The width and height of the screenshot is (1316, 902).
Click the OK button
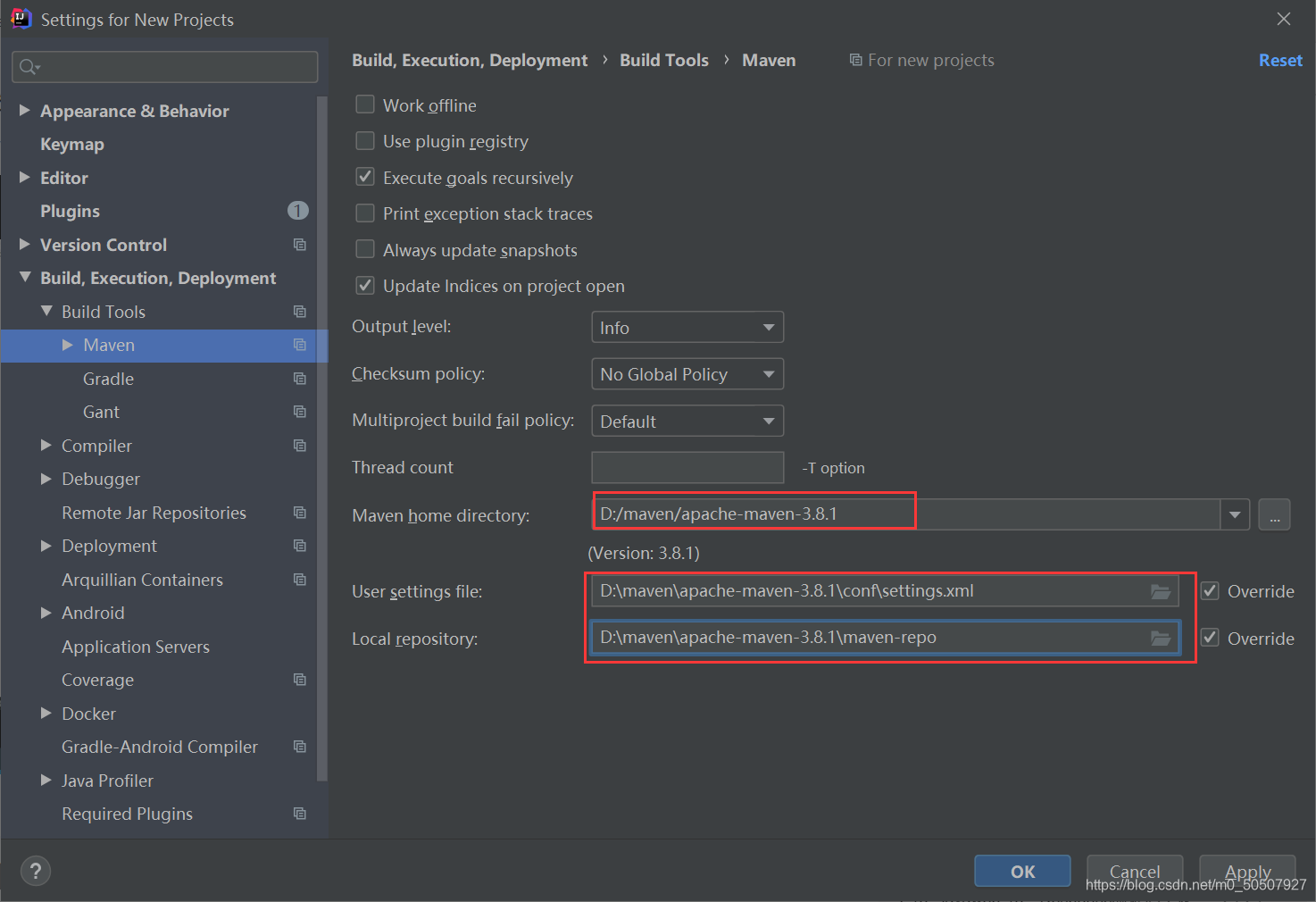tap(1022, 871)
